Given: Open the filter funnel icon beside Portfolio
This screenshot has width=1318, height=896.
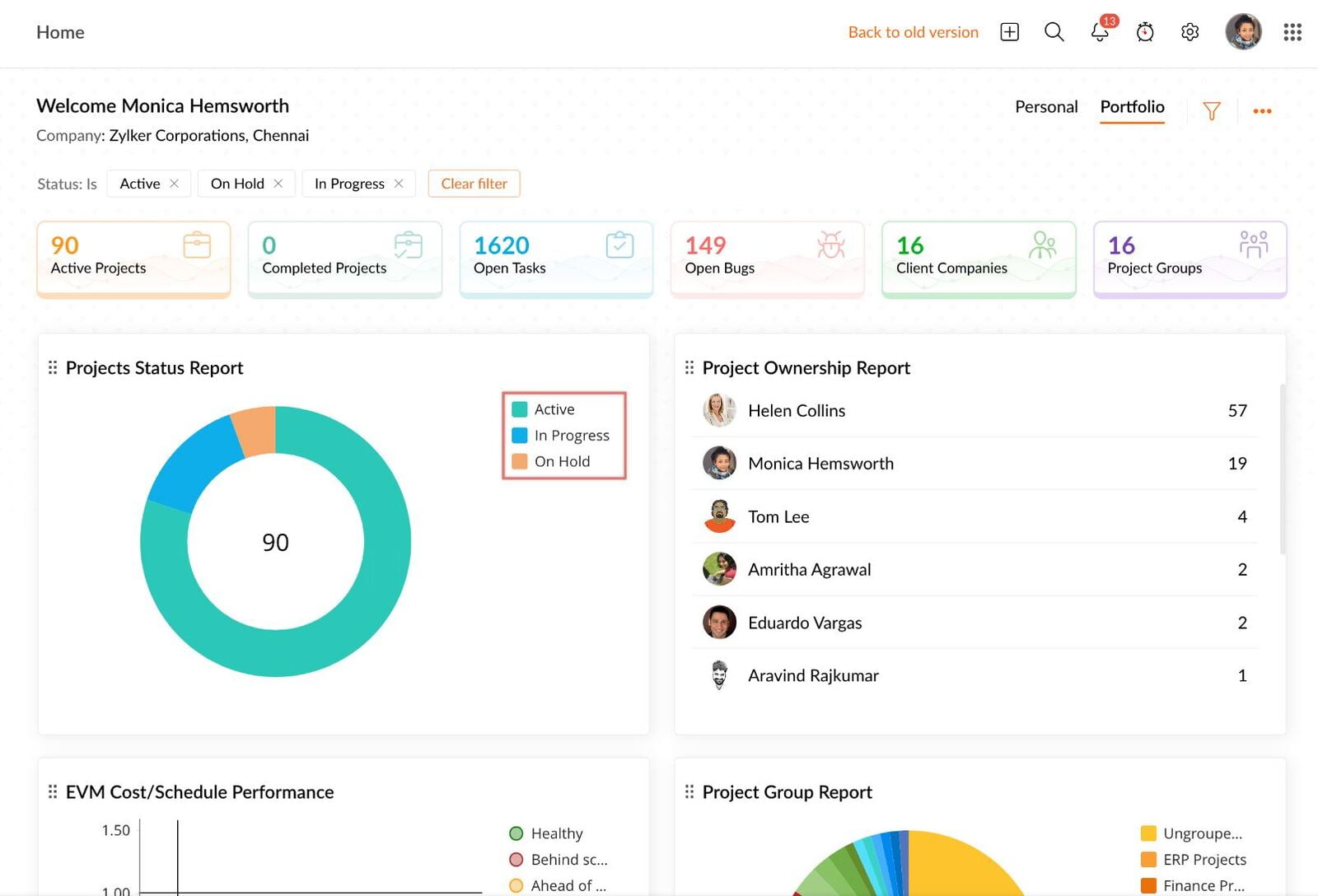Looking at the screenshot, I should coord(1212,110).
